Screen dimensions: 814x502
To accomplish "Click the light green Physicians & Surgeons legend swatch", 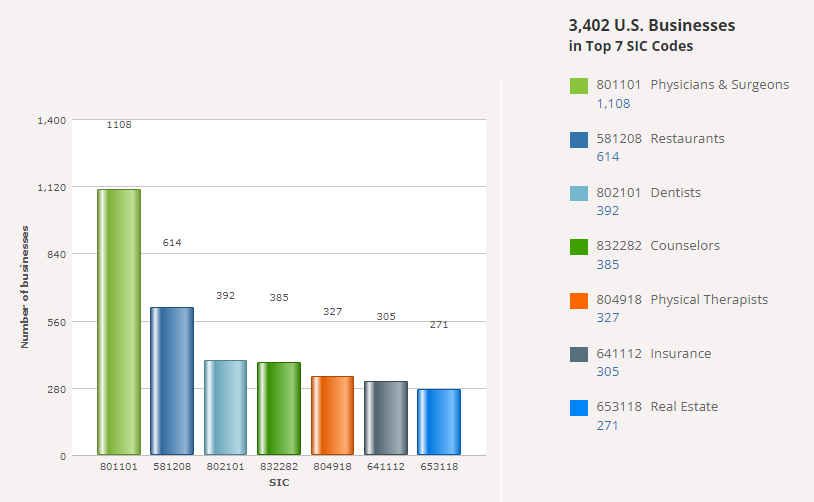I will [578, 86].
